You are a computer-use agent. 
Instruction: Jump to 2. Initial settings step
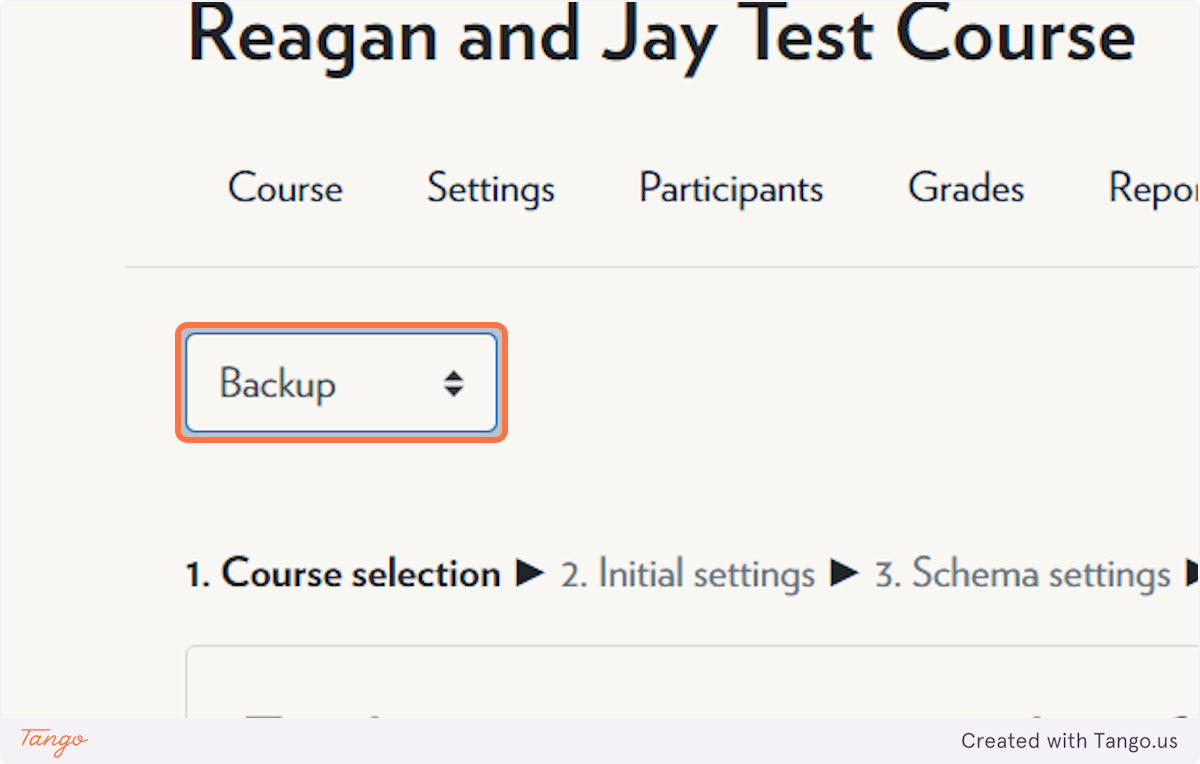pyautogui.click(x=687, y=575)
